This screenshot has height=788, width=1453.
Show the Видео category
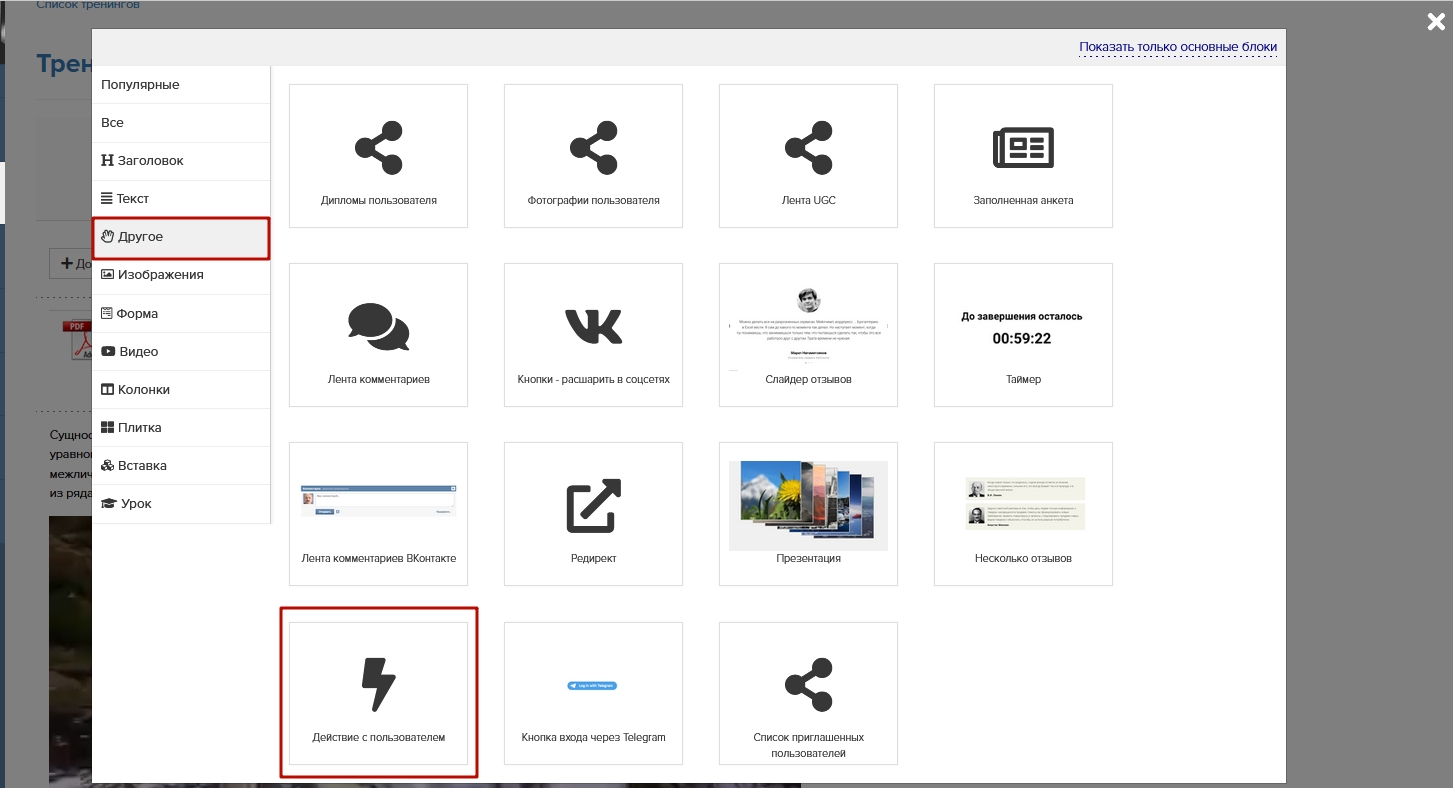tap(181, 351)
